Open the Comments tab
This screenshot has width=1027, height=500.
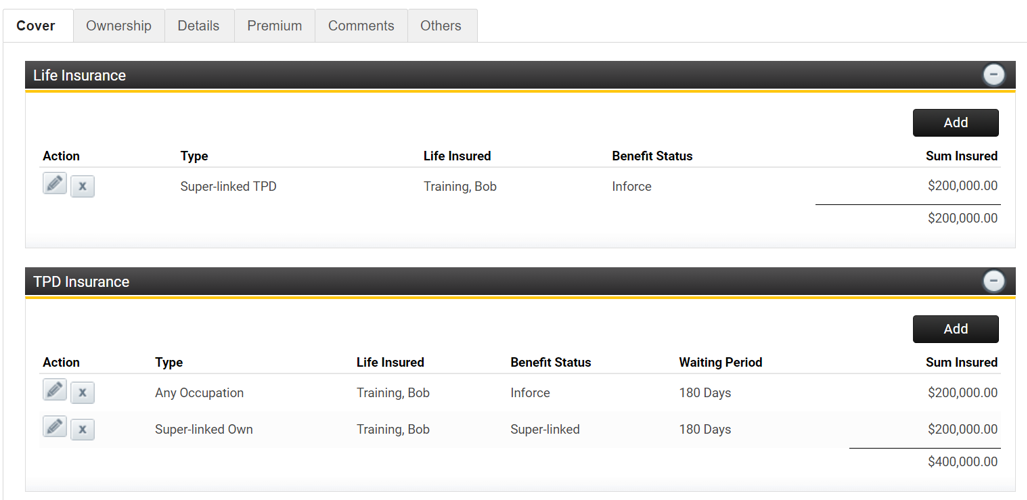pos(361,26)
